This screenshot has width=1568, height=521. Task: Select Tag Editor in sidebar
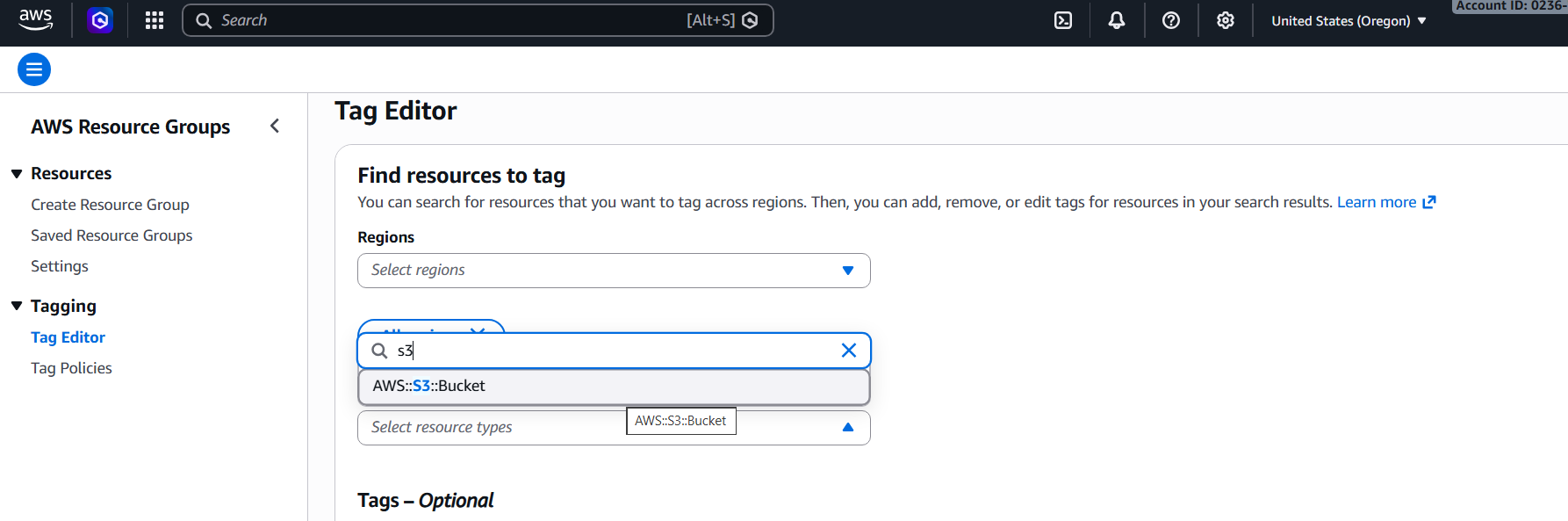pos(68,337)
